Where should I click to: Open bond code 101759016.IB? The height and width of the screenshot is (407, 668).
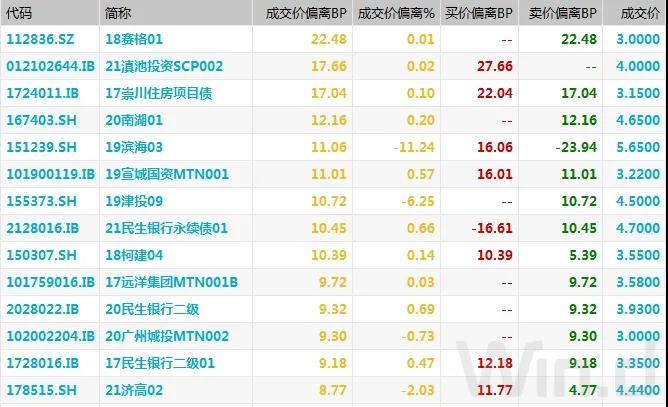tap(50, 282)
